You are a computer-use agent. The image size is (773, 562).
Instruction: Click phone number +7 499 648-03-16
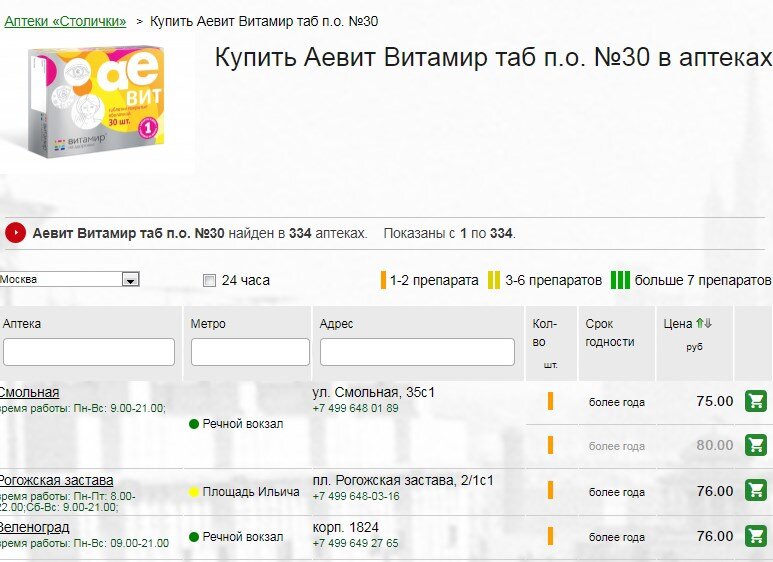click(356, 496)
